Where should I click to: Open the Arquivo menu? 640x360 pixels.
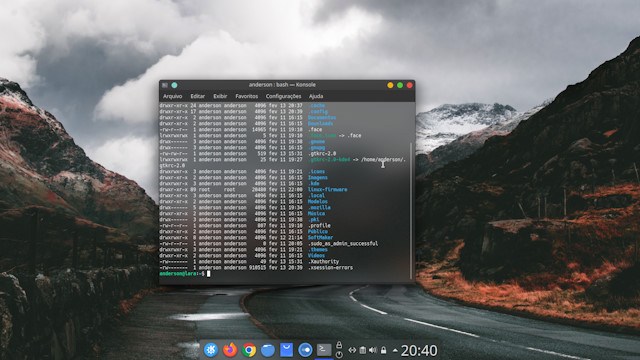[172, 96]
